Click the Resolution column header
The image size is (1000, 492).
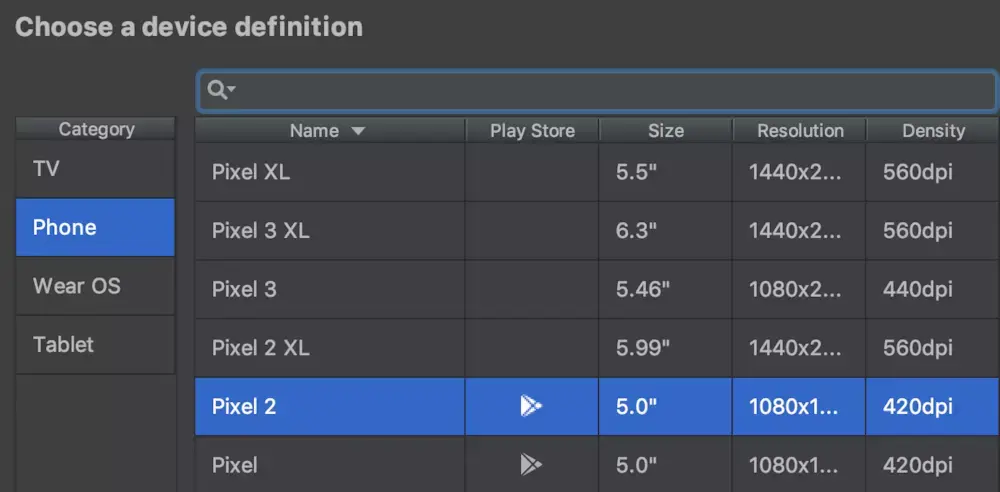799,131
